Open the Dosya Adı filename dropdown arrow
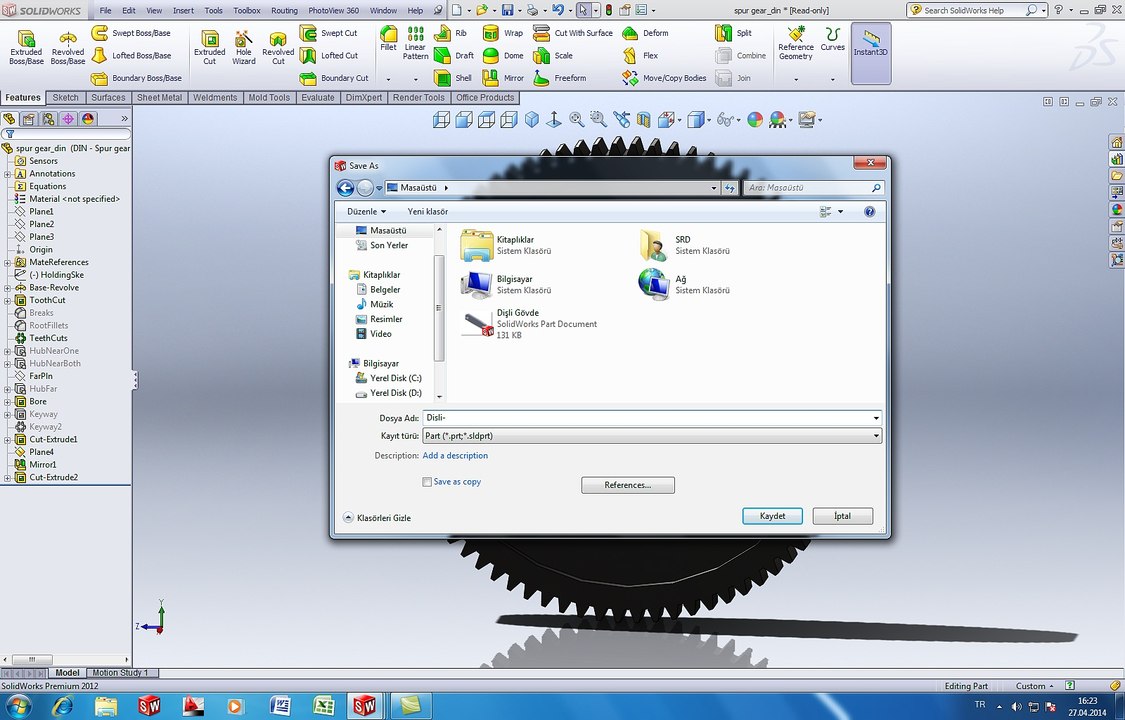 click(876, 418)
